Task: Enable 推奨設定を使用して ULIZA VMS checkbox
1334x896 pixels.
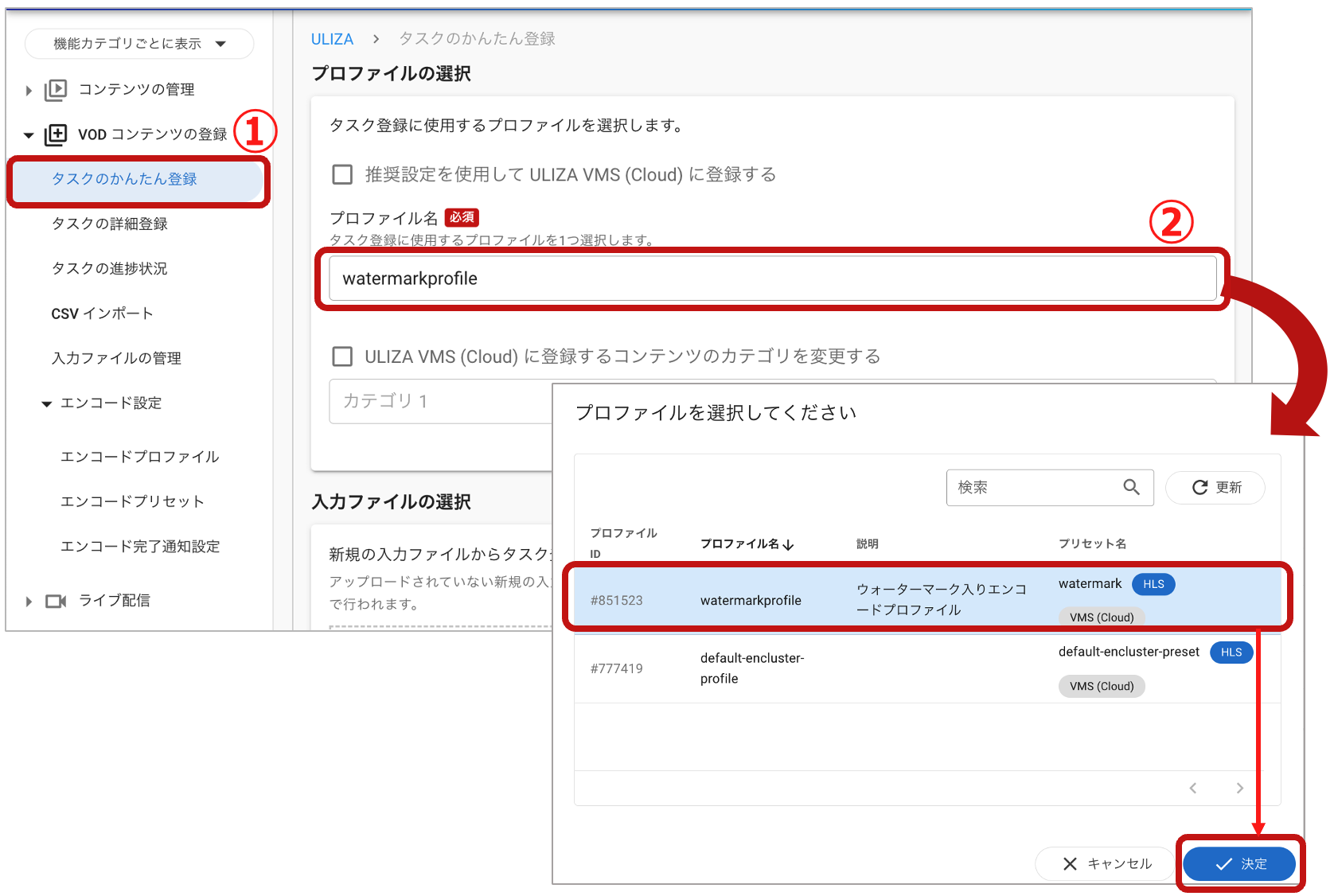Action: pyautogui.click(x=342, y=174)
